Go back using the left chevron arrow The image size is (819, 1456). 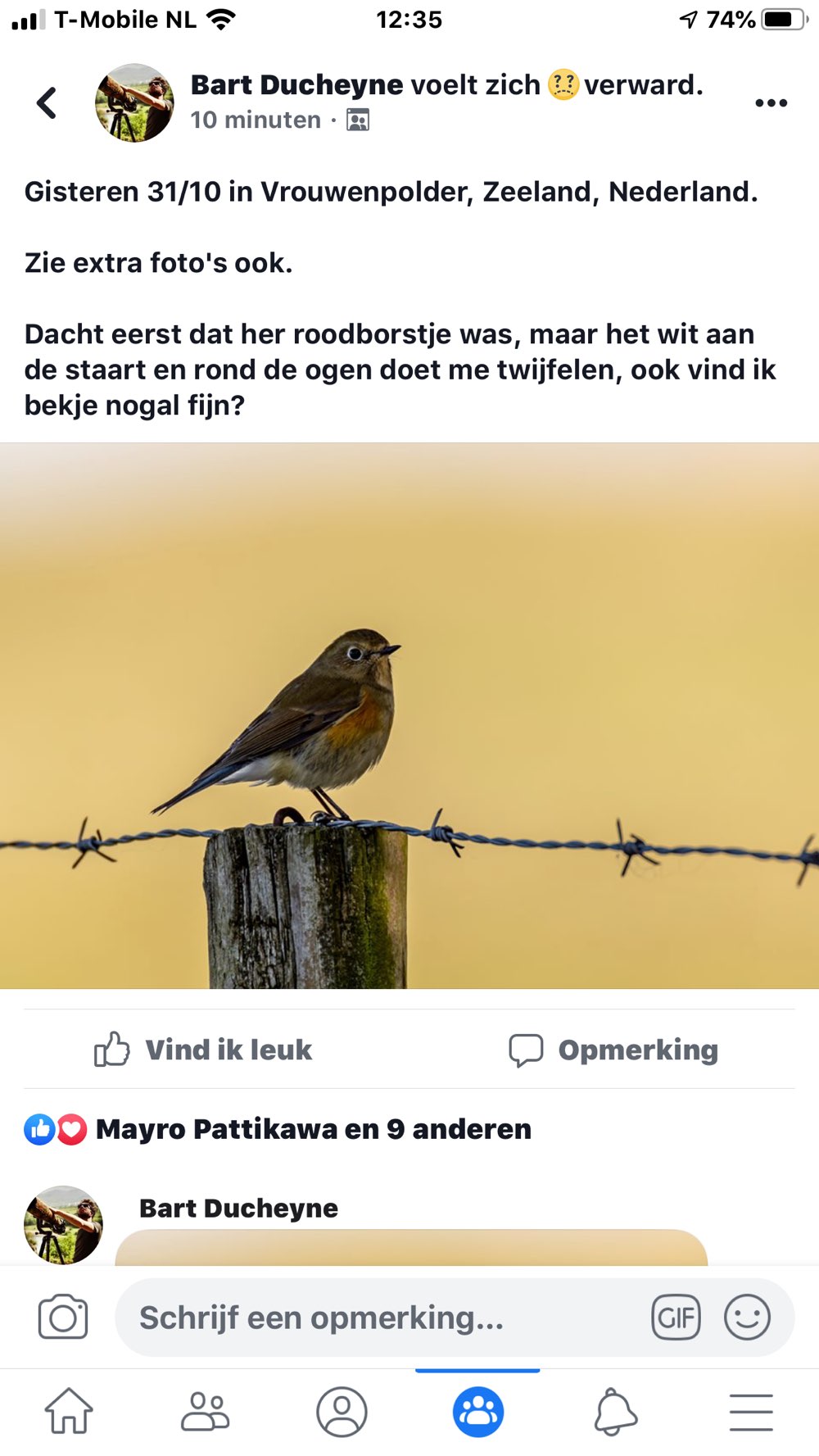click(47, 103)
